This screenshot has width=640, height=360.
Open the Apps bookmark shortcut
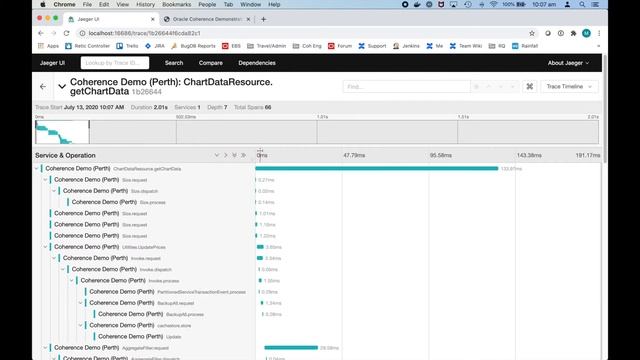[x=49, y=46]
